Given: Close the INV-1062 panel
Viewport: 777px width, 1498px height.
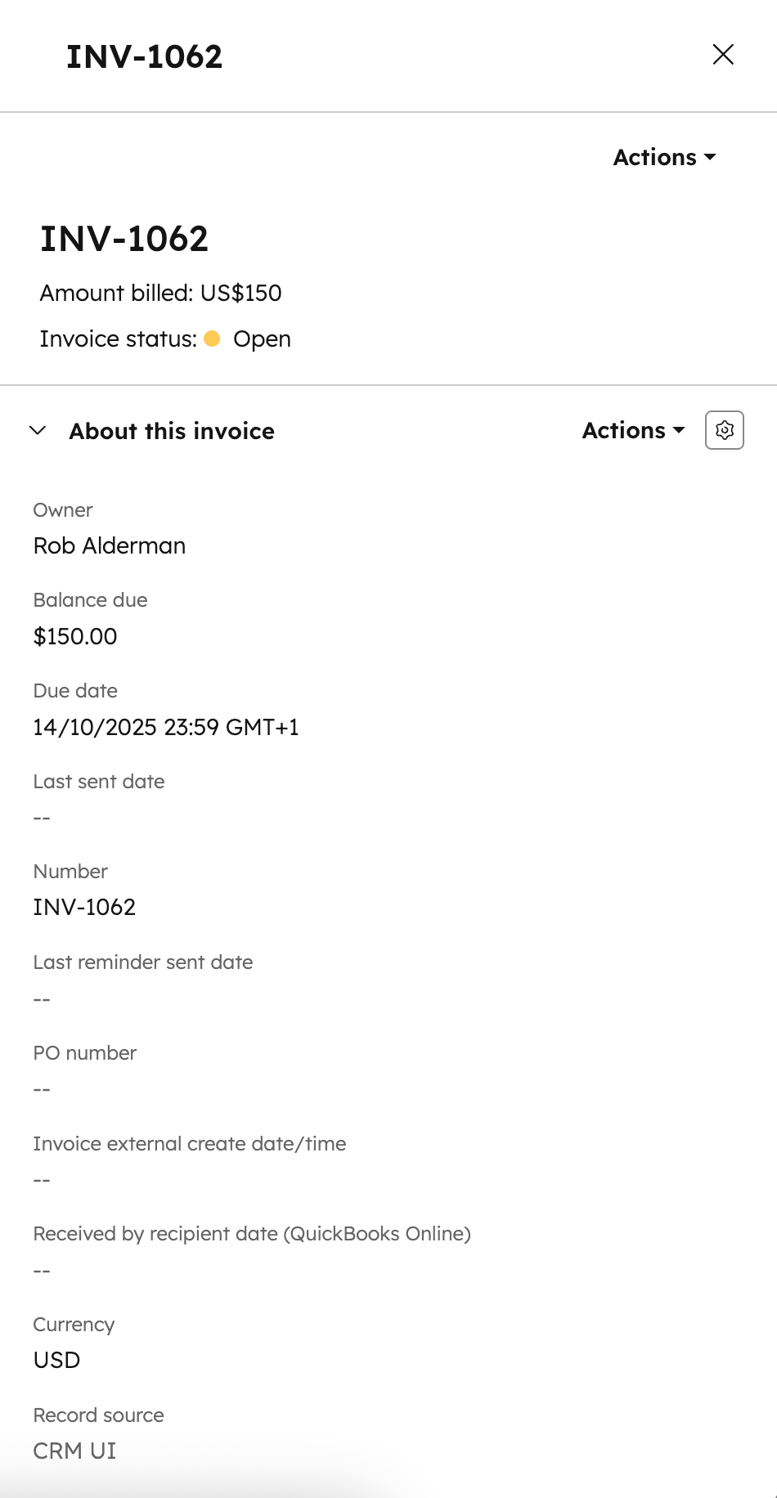Looking at the screenshot, I should click(x=723, y=55).
